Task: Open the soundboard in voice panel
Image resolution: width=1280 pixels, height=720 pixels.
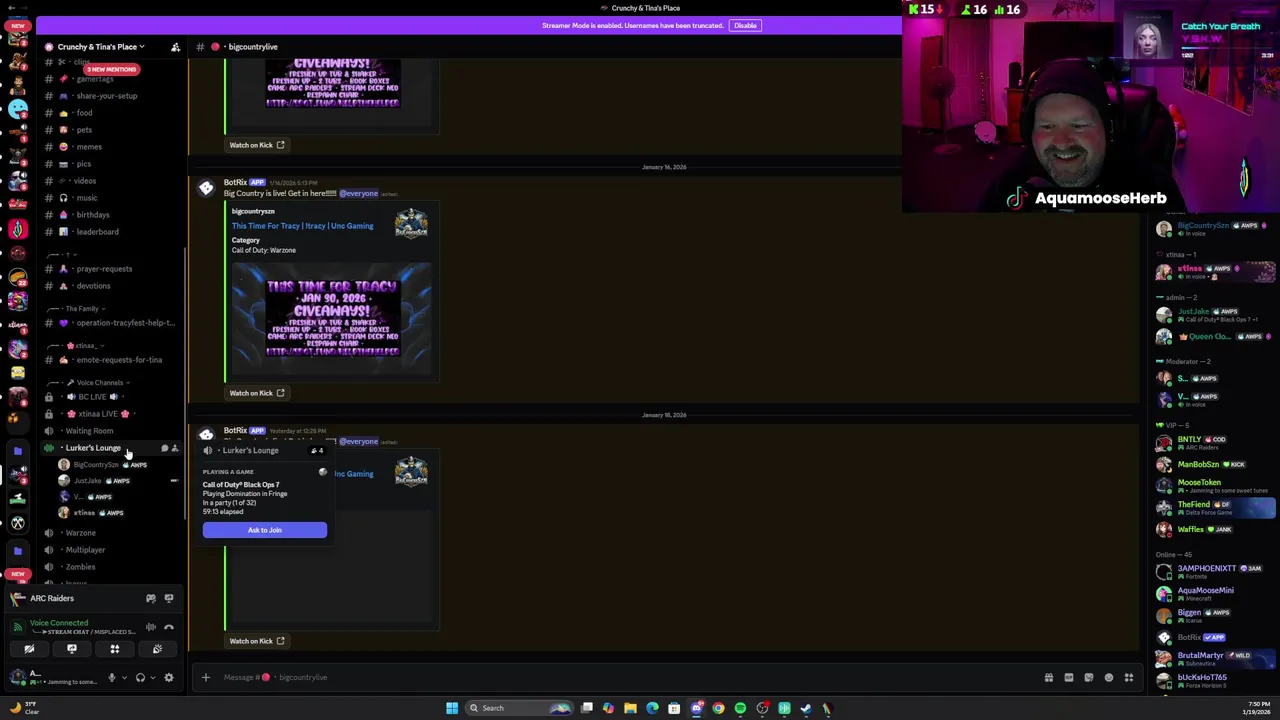Action: point(157,649)
